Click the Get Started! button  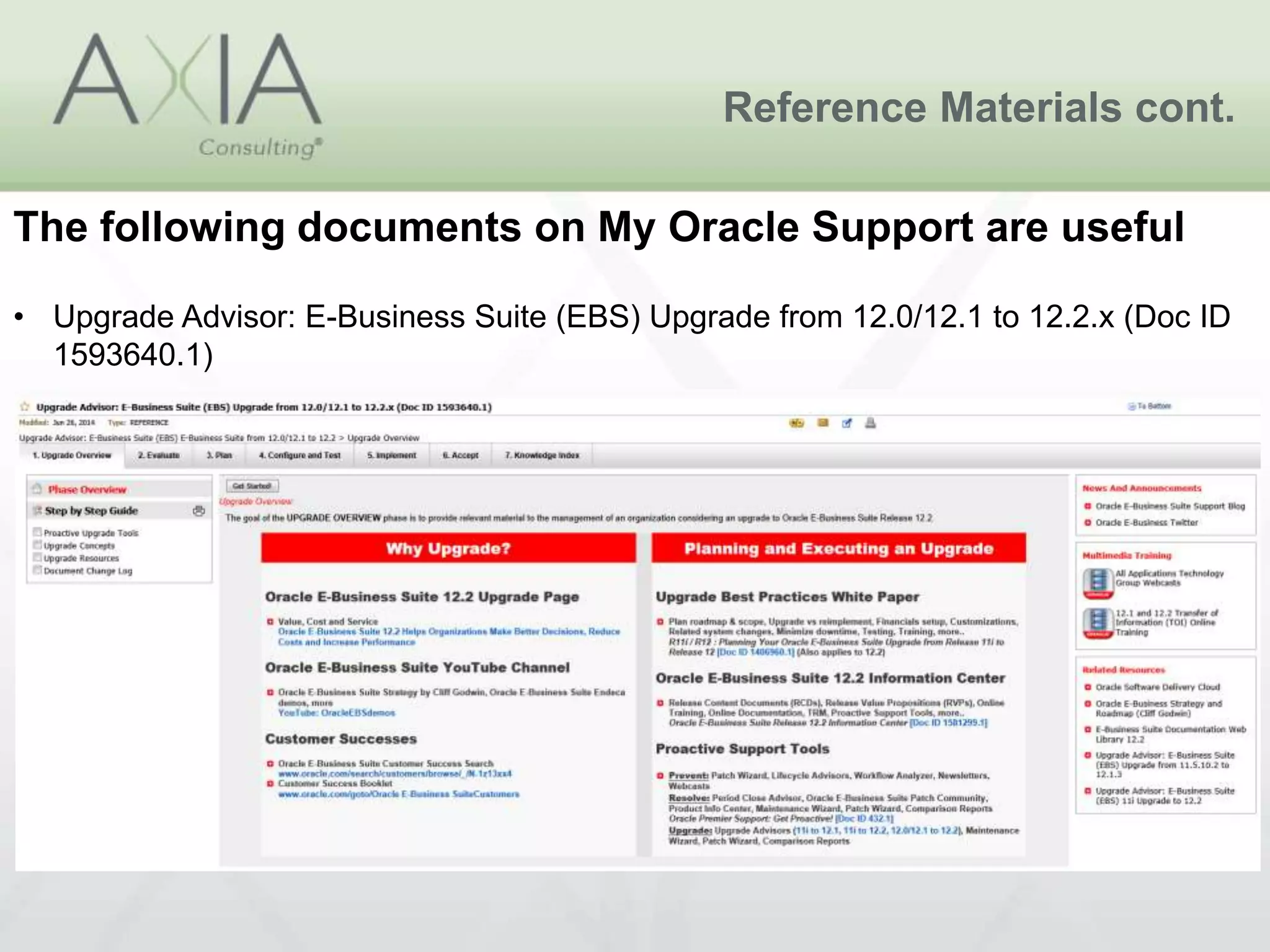click(x=252, y=486)
